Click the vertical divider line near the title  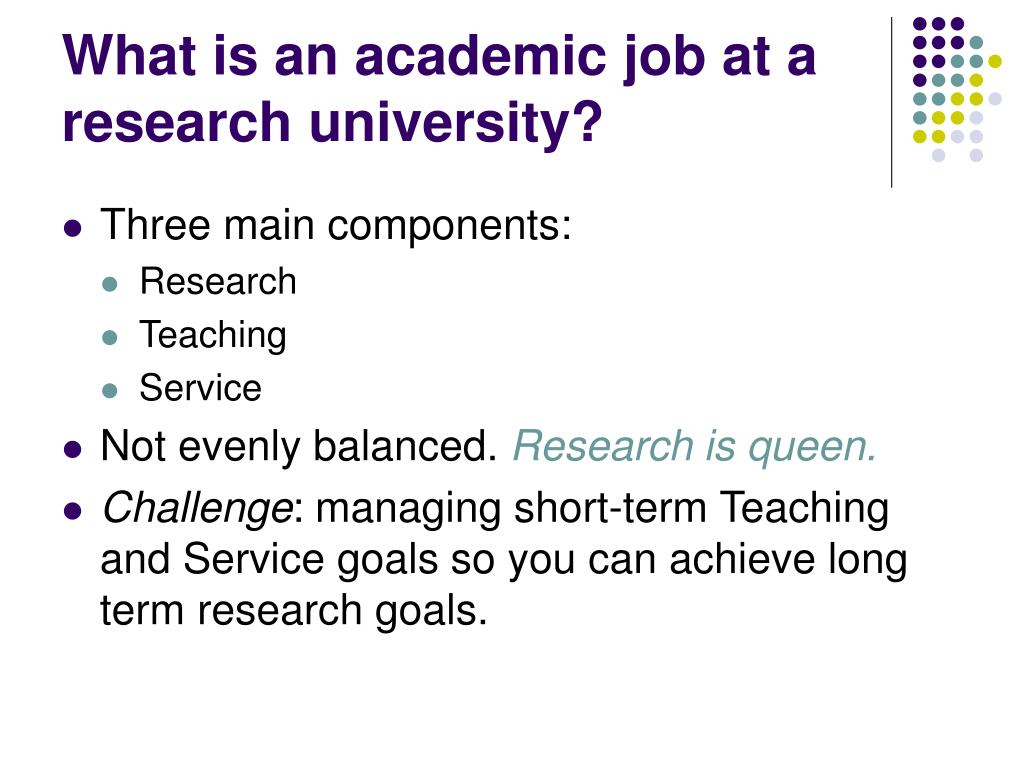[x=891, y=103]
